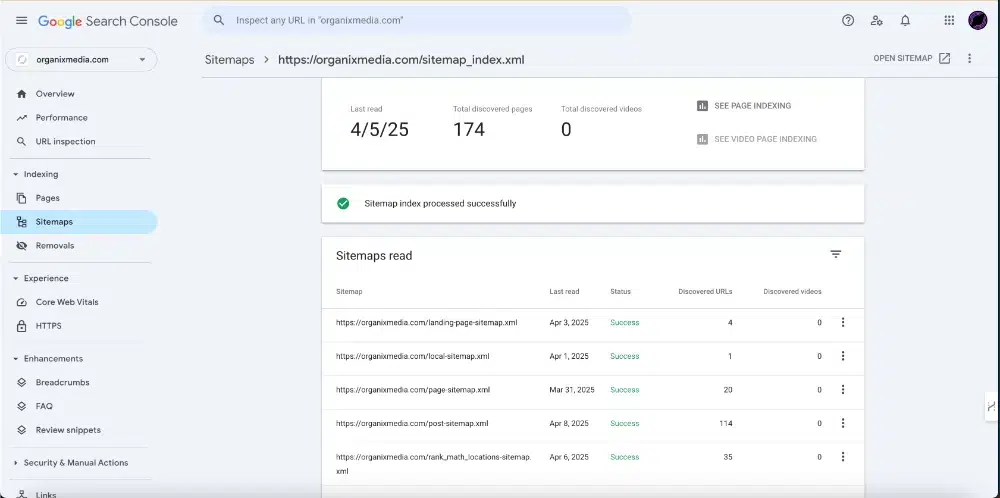
Task: Click the side panel toggle at right edge
Action: [992, 406]
